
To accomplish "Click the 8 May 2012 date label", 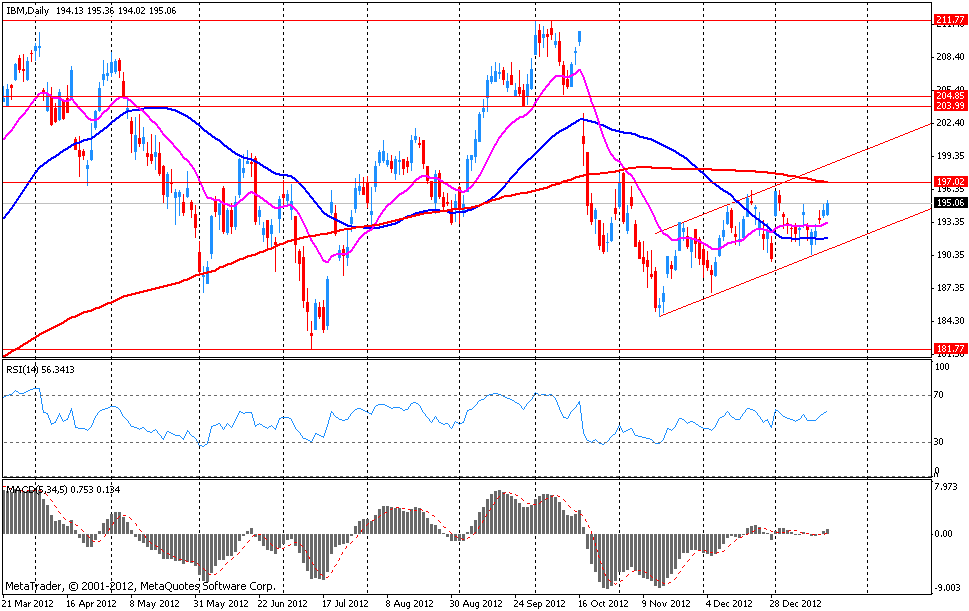I will [155, 604].
